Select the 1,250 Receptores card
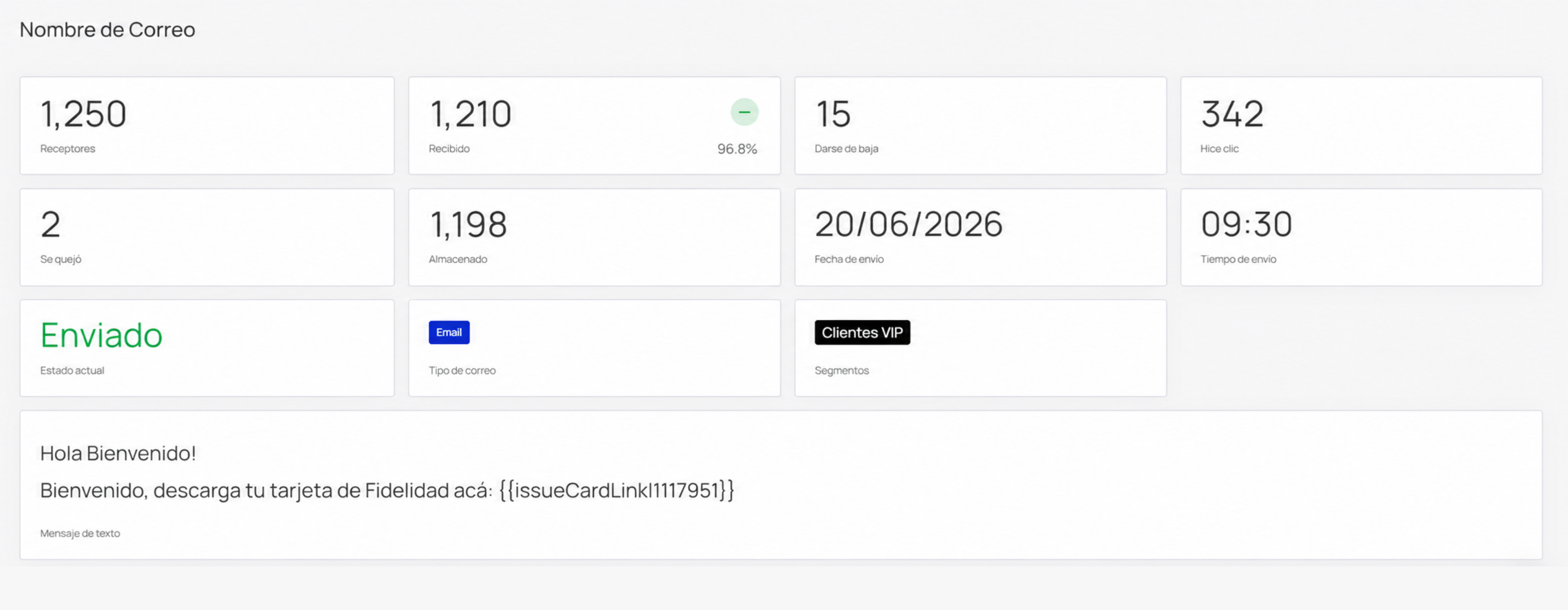The width and height of the screenshot is (1568, 610). pyautogui.click(x=207, y=125)
